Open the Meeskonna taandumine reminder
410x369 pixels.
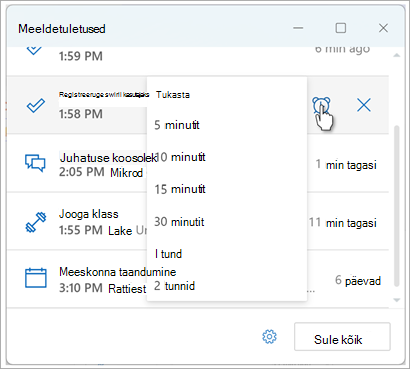(198, 279)
